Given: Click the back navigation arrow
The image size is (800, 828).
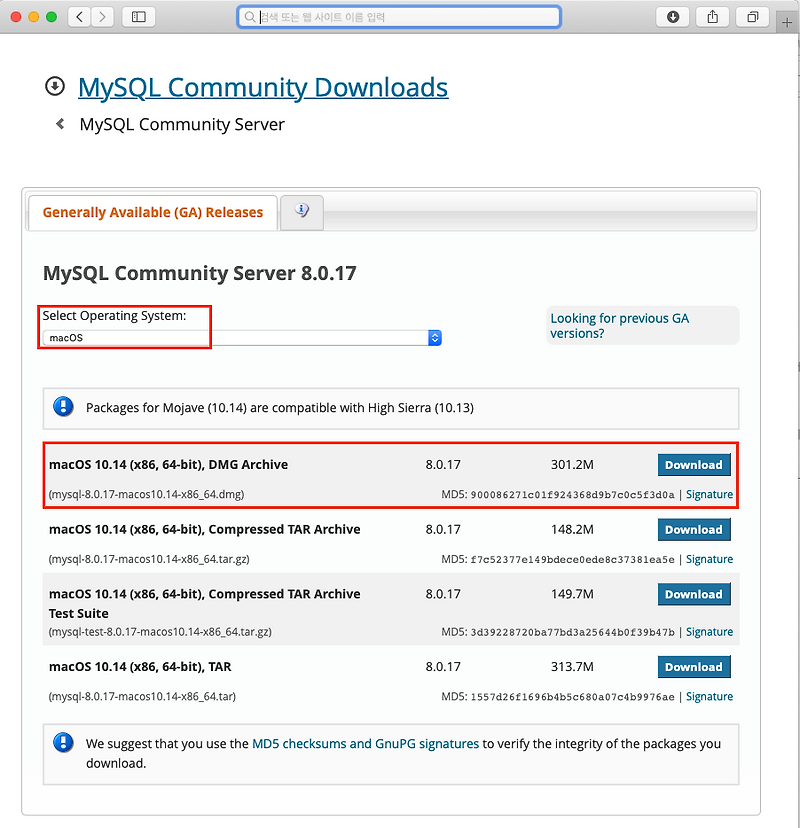Looking at the screenshot, I should point(78,16).
